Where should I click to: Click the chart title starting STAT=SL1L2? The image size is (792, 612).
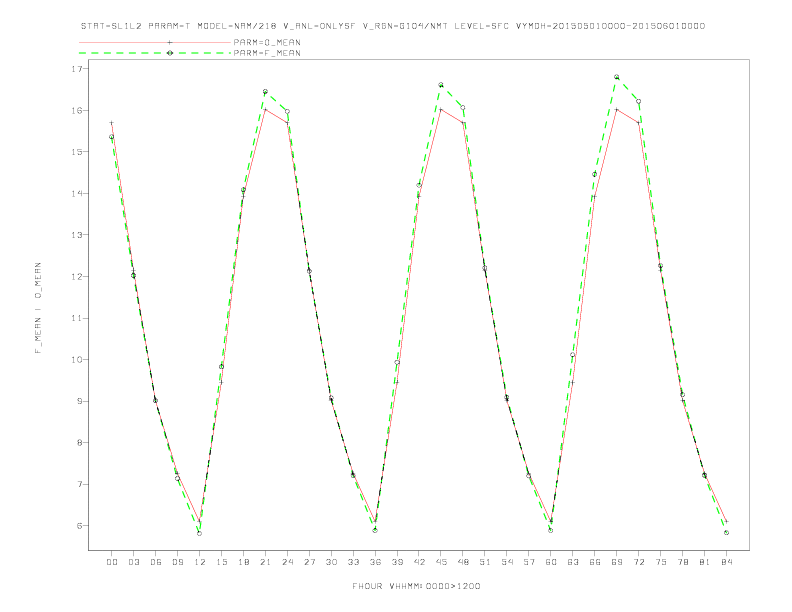point(392,26)
